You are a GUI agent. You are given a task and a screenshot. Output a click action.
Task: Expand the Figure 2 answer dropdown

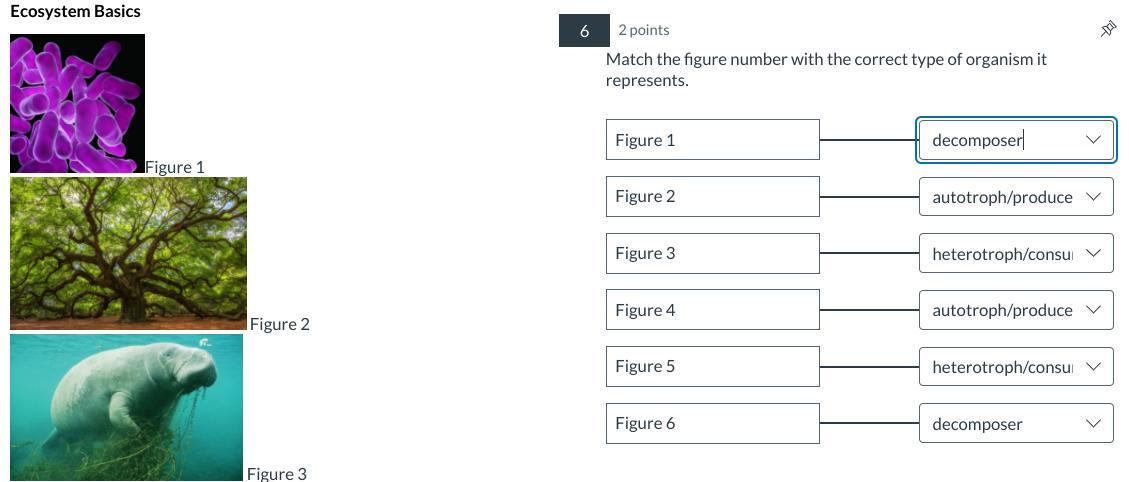click(x=1015, y=197)
